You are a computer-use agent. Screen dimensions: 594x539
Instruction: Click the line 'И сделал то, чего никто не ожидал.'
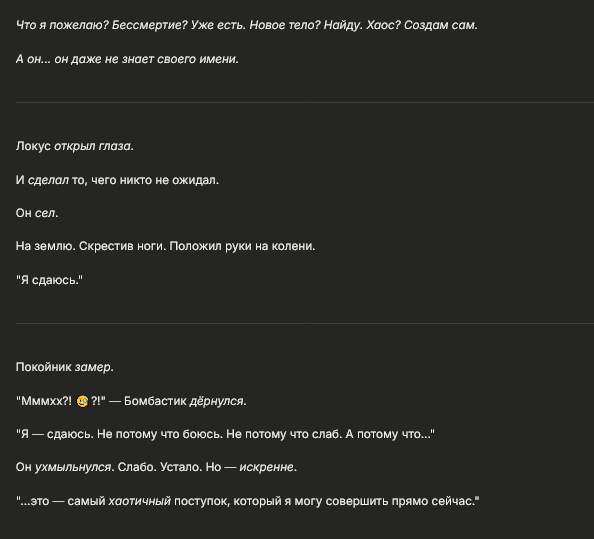pyautogui.click(x=117, y=180)
